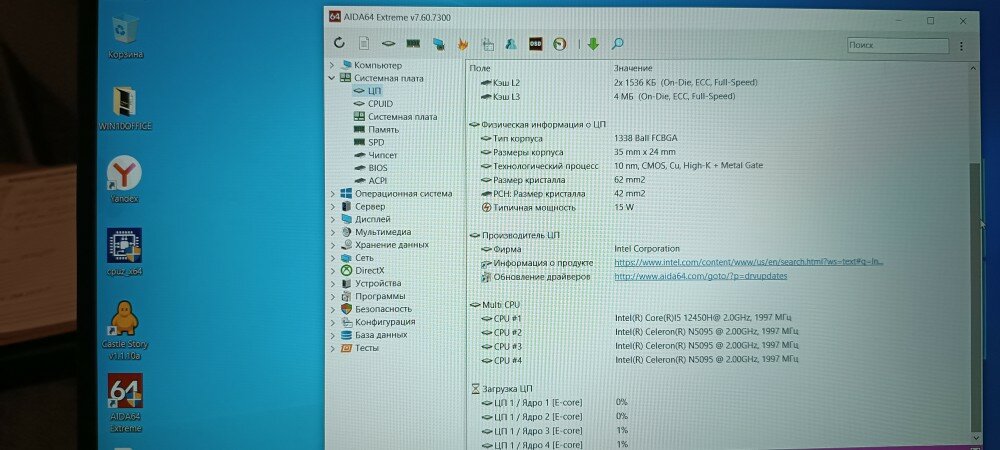Click the База данных database icon
Screen dimensions: 1000x450
point(346,335)
